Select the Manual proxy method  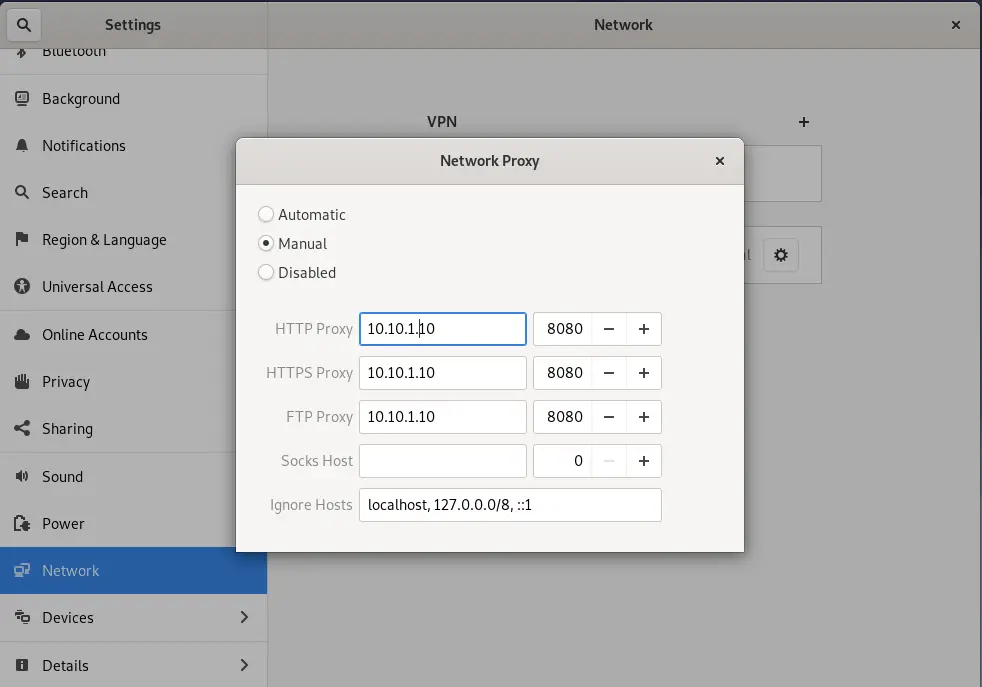tap(266, 243)
